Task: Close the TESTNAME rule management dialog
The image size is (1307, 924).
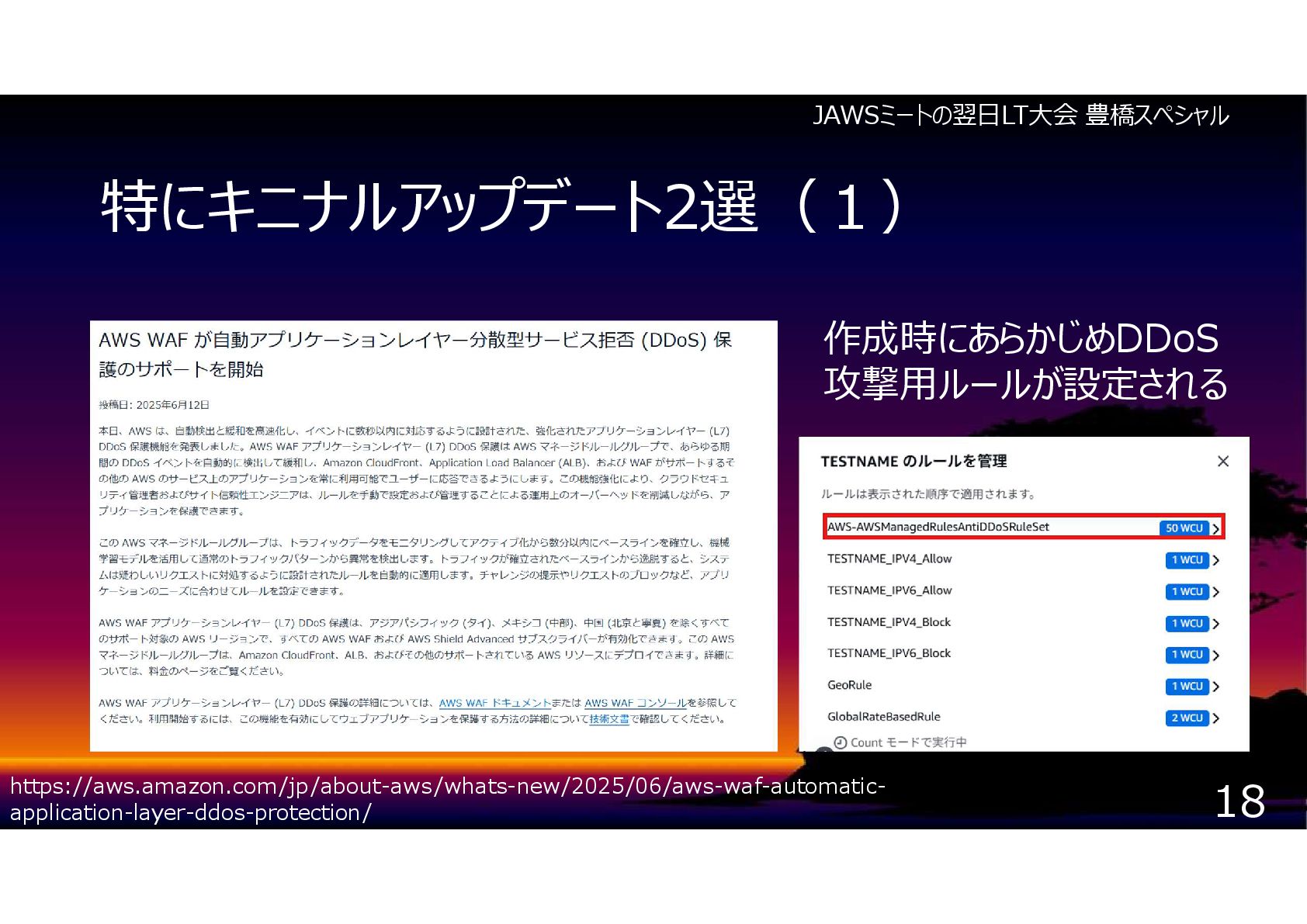Action: (1223, 461)
